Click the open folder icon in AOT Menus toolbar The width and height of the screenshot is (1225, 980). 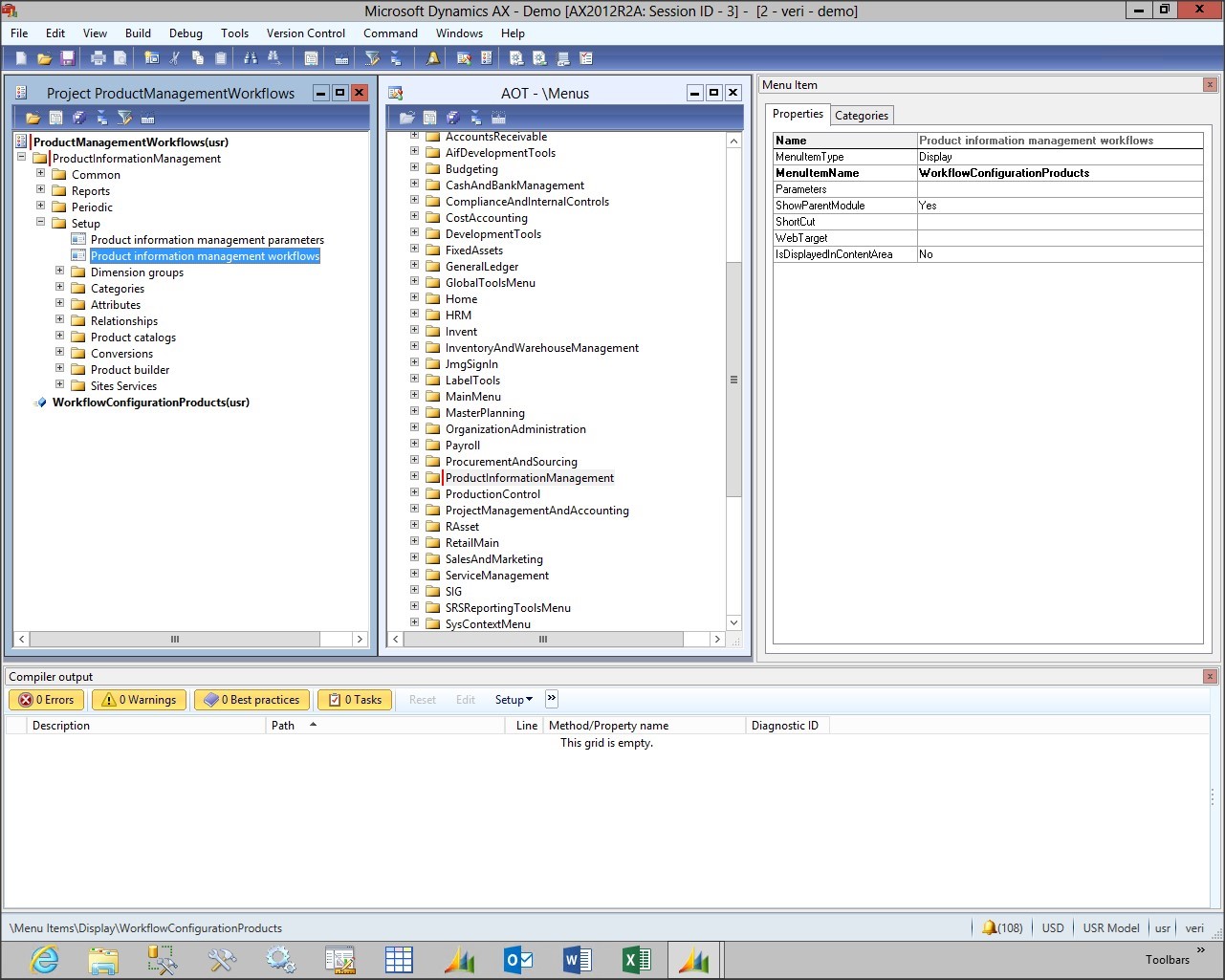tap(406, 119)
